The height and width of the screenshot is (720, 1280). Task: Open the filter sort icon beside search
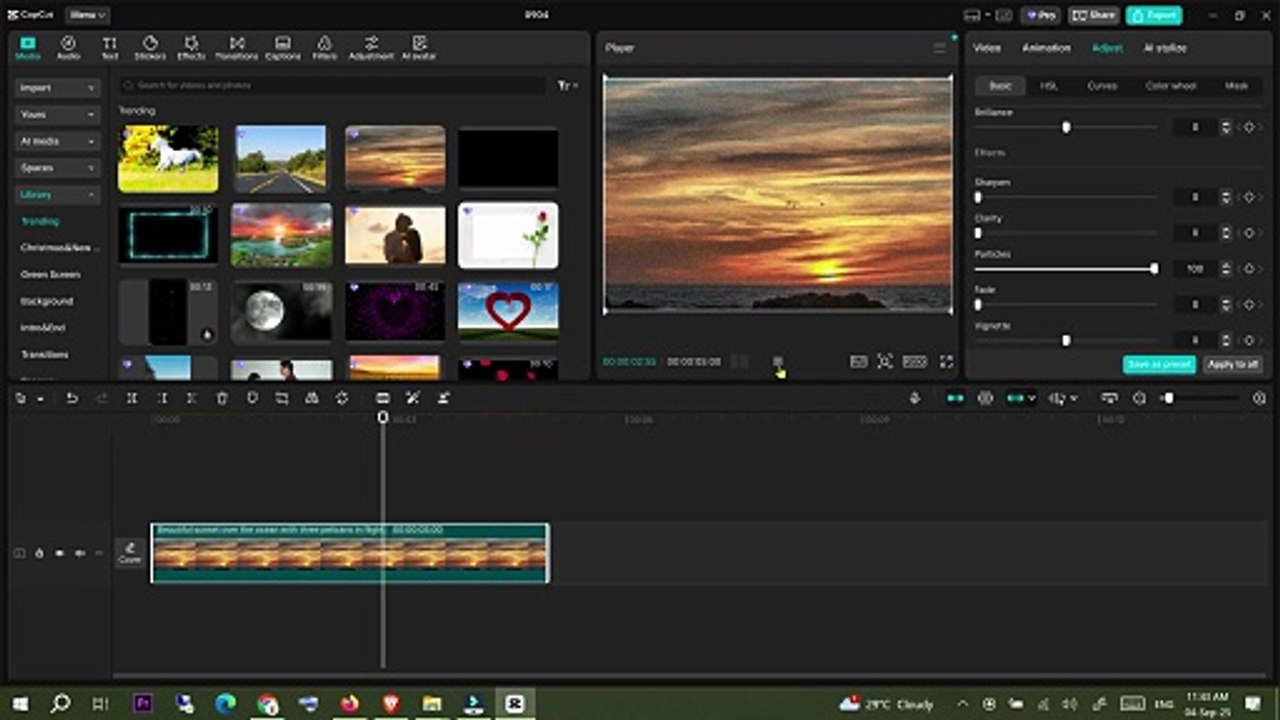pos(567,86)
